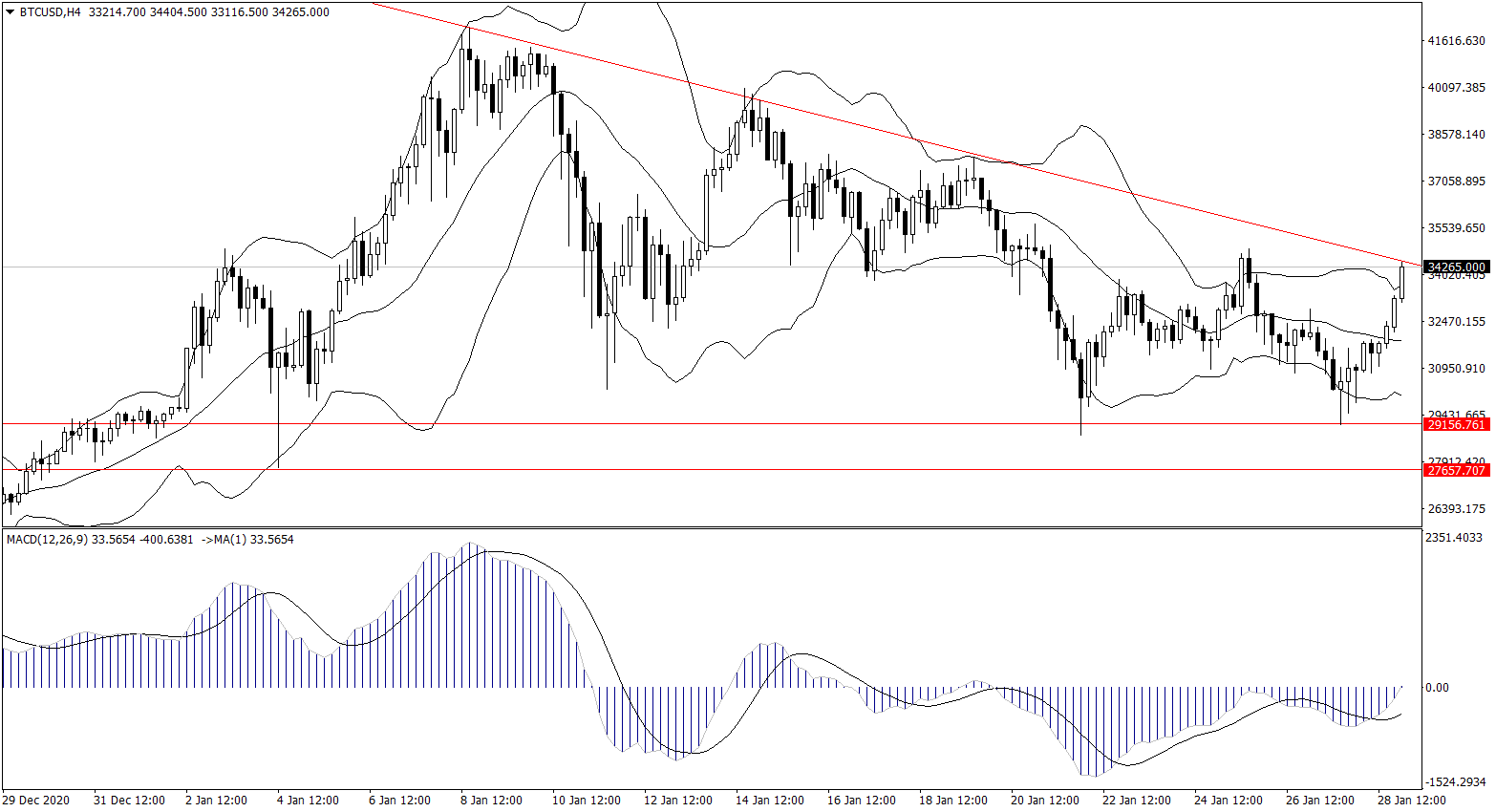Click the 26393.175 price scale value

[x=1456, y=508]
